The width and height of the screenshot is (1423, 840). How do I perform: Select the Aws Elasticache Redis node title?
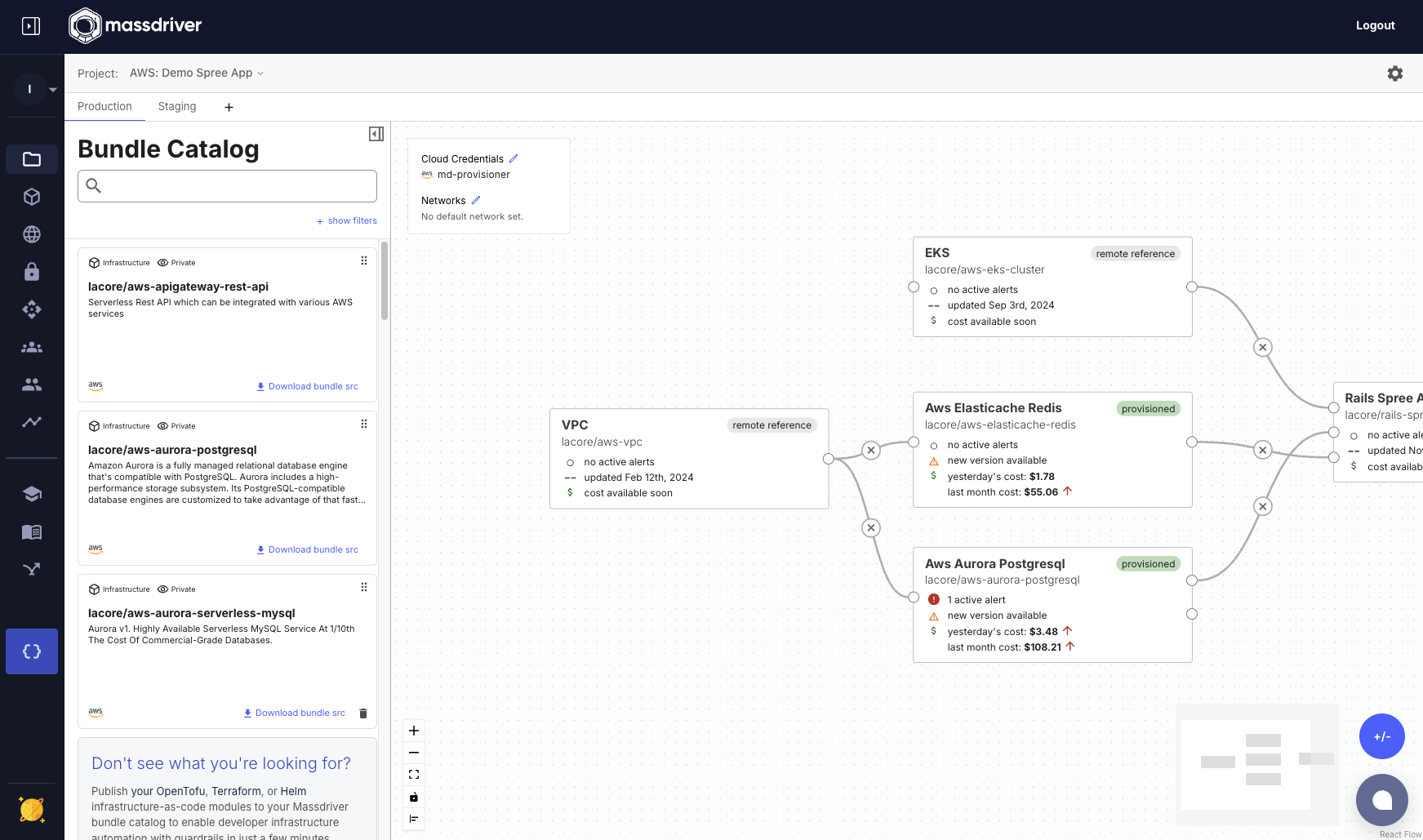(994, 407)
